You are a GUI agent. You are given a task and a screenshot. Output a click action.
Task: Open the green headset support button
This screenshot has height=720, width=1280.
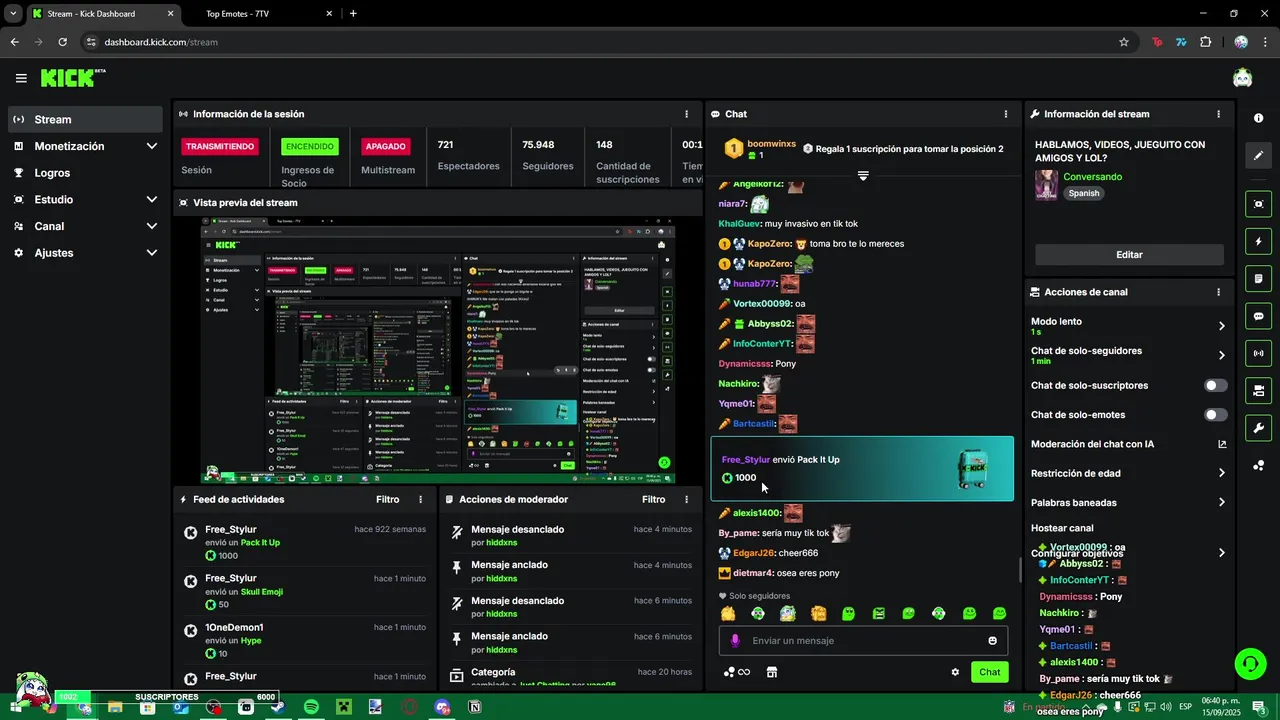tap(1249, 664)
